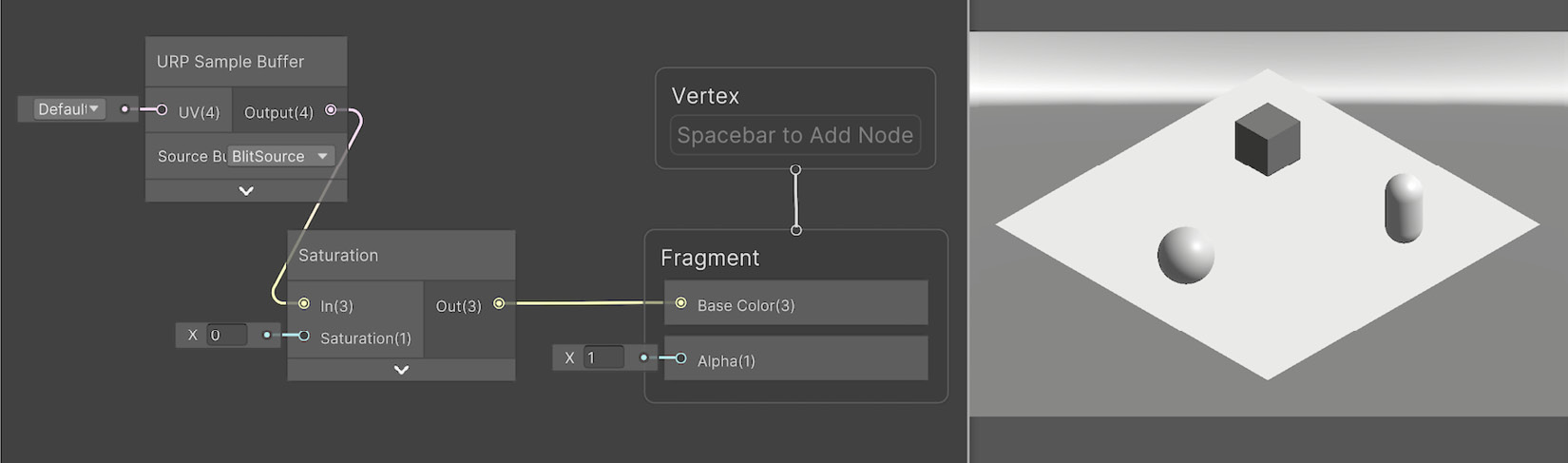The width and height of the screenshot is (1568, 463).
Task: Click the Base Color(3) port in Fragment
Action: (680, 303)
